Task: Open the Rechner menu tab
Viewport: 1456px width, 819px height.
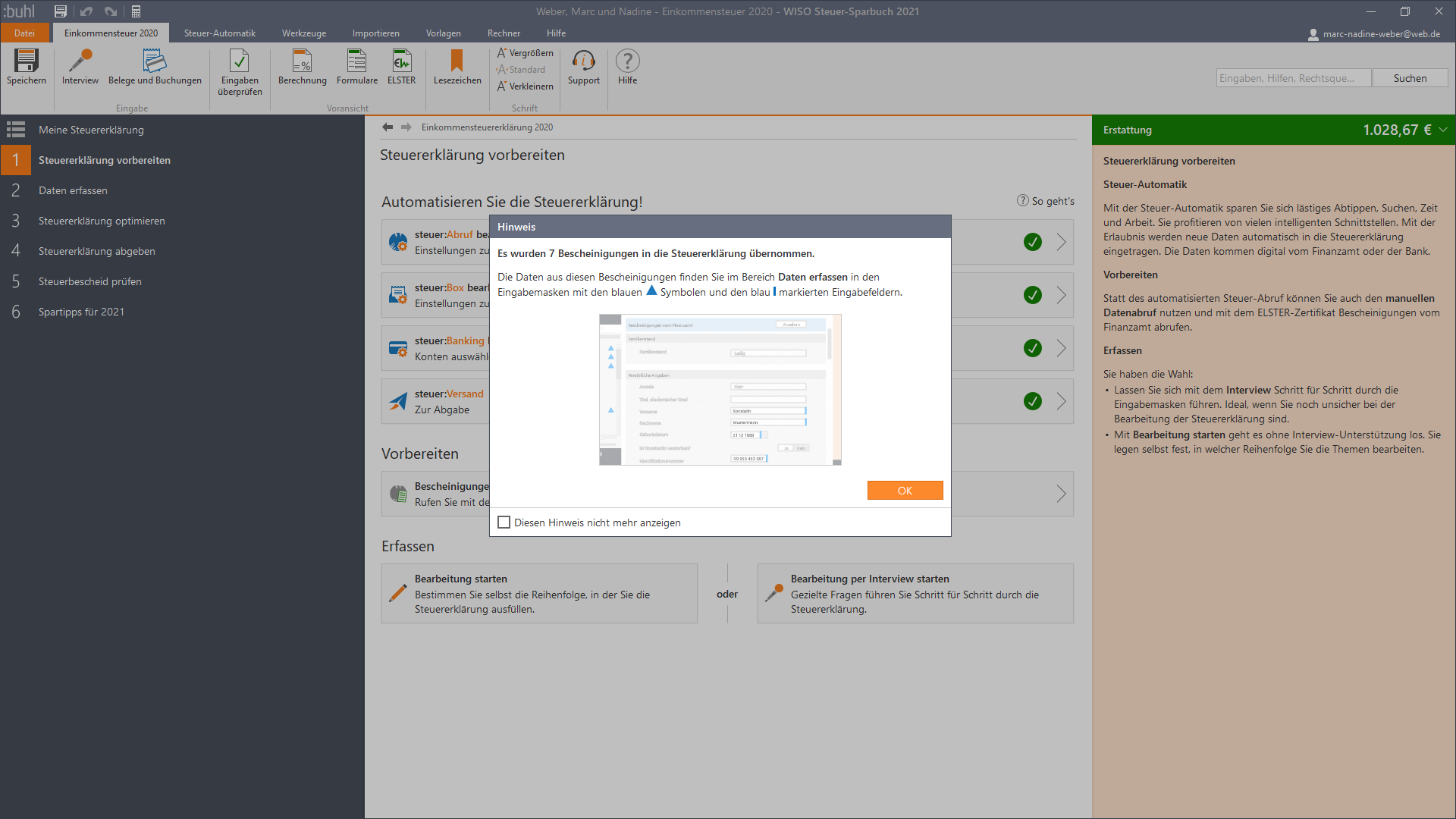Action: click(x=504, y=33)
